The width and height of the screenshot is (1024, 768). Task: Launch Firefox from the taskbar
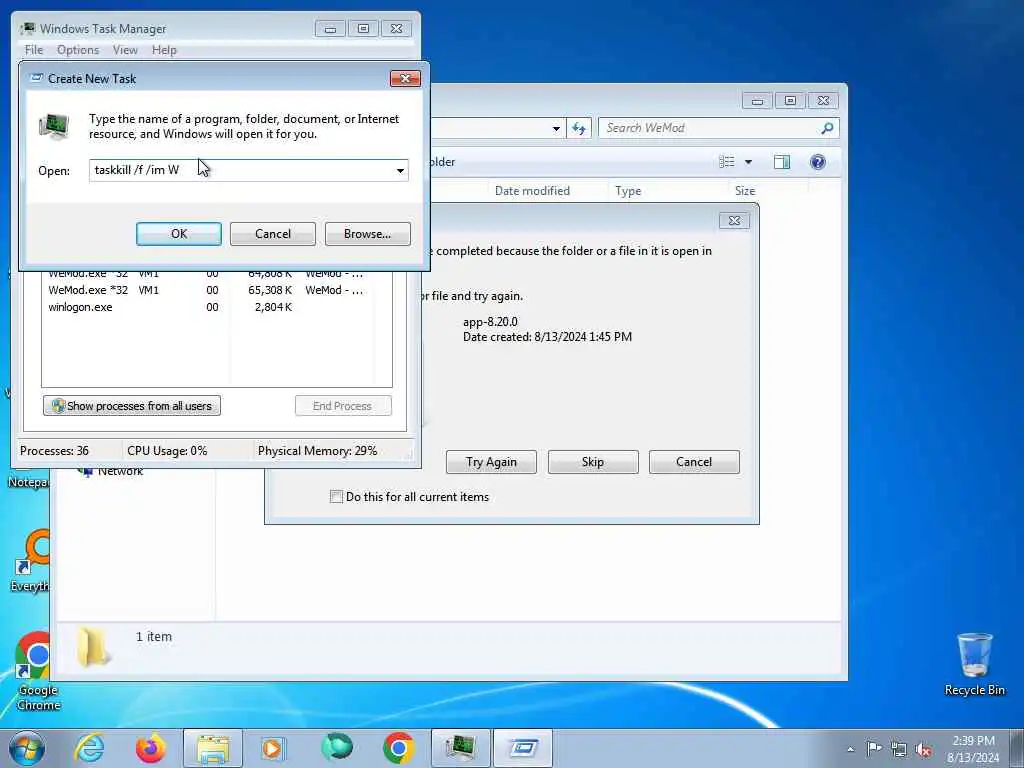pyautogui.click(x=150, y=748)
